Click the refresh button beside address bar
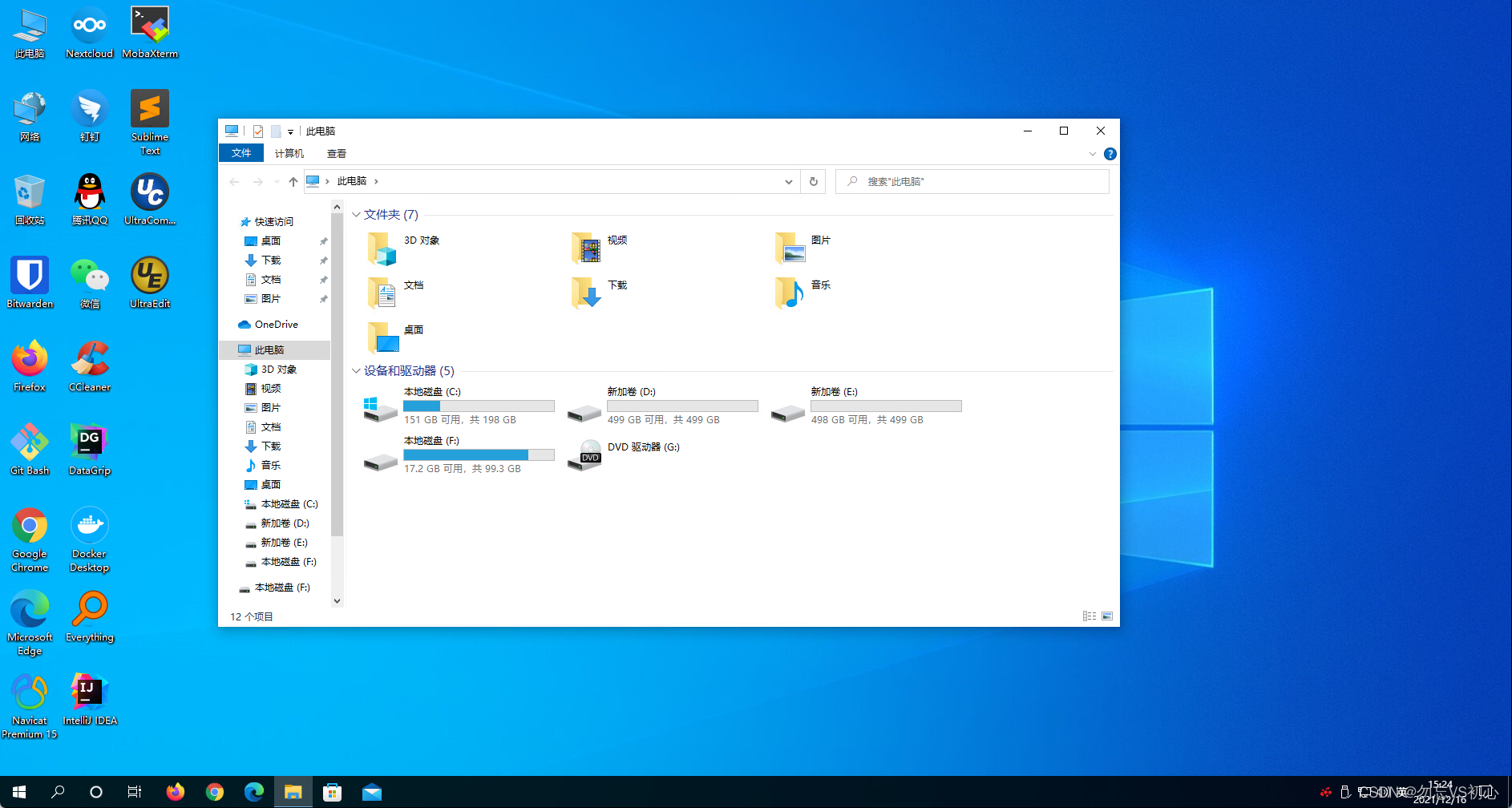Screen dimensions: 1512x808 point(813,181)
